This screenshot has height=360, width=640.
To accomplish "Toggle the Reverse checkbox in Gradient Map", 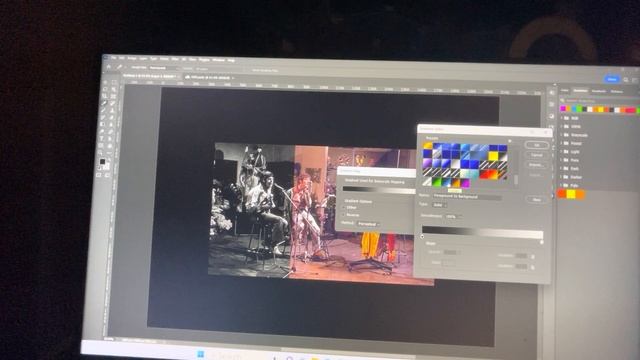I will tap(344, 215).
